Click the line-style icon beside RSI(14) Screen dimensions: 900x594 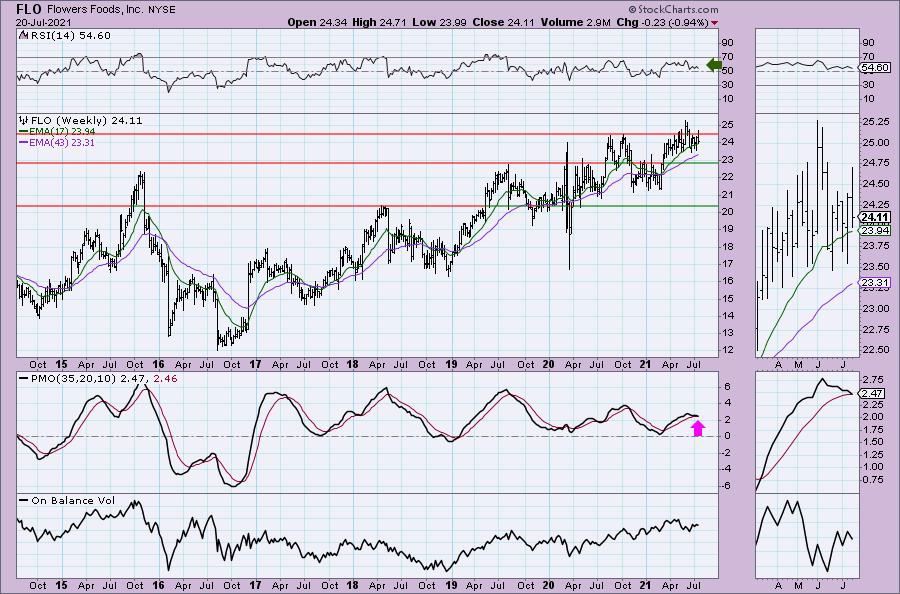coord(24,35)
